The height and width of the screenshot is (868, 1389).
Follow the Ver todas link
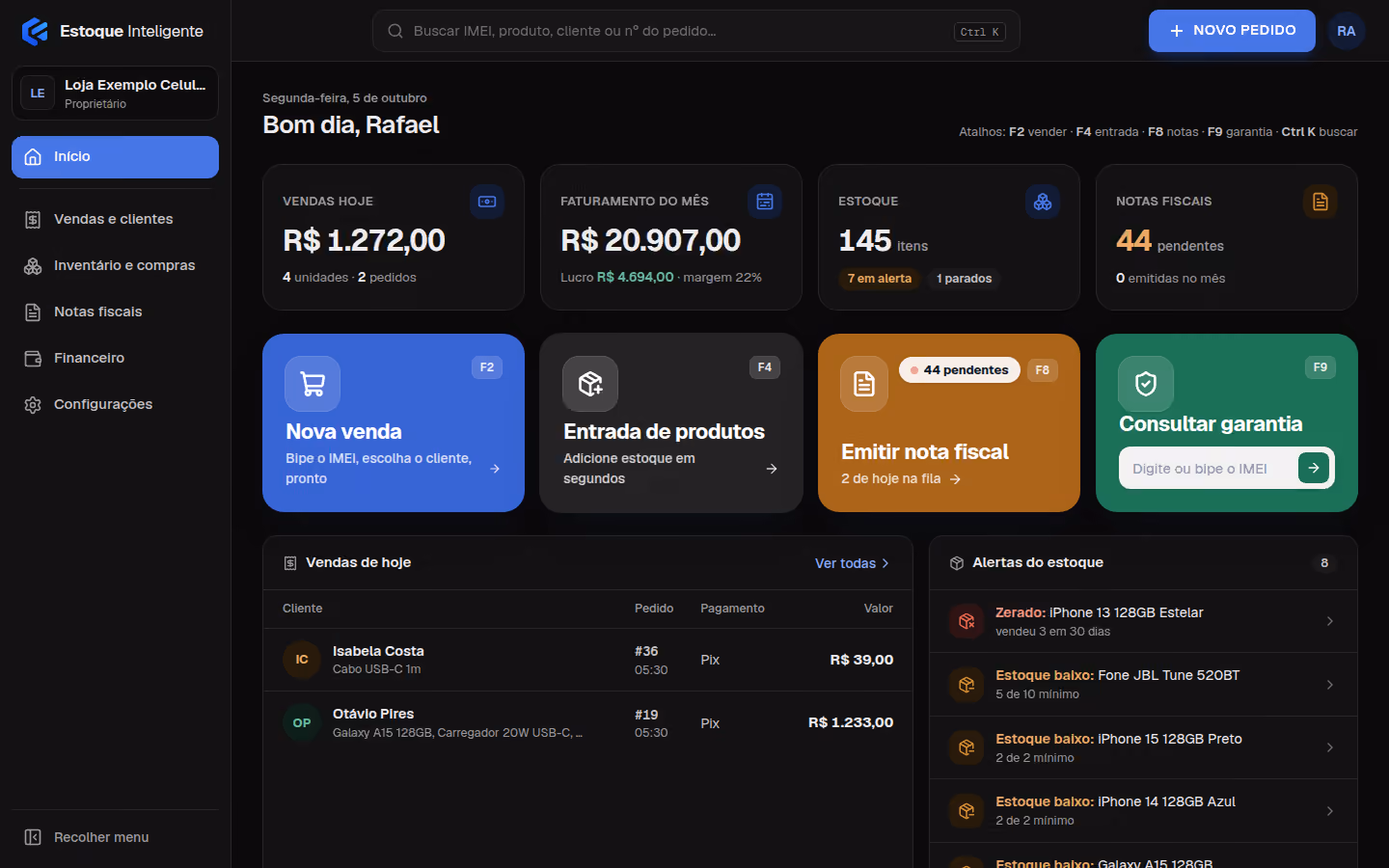853,563
